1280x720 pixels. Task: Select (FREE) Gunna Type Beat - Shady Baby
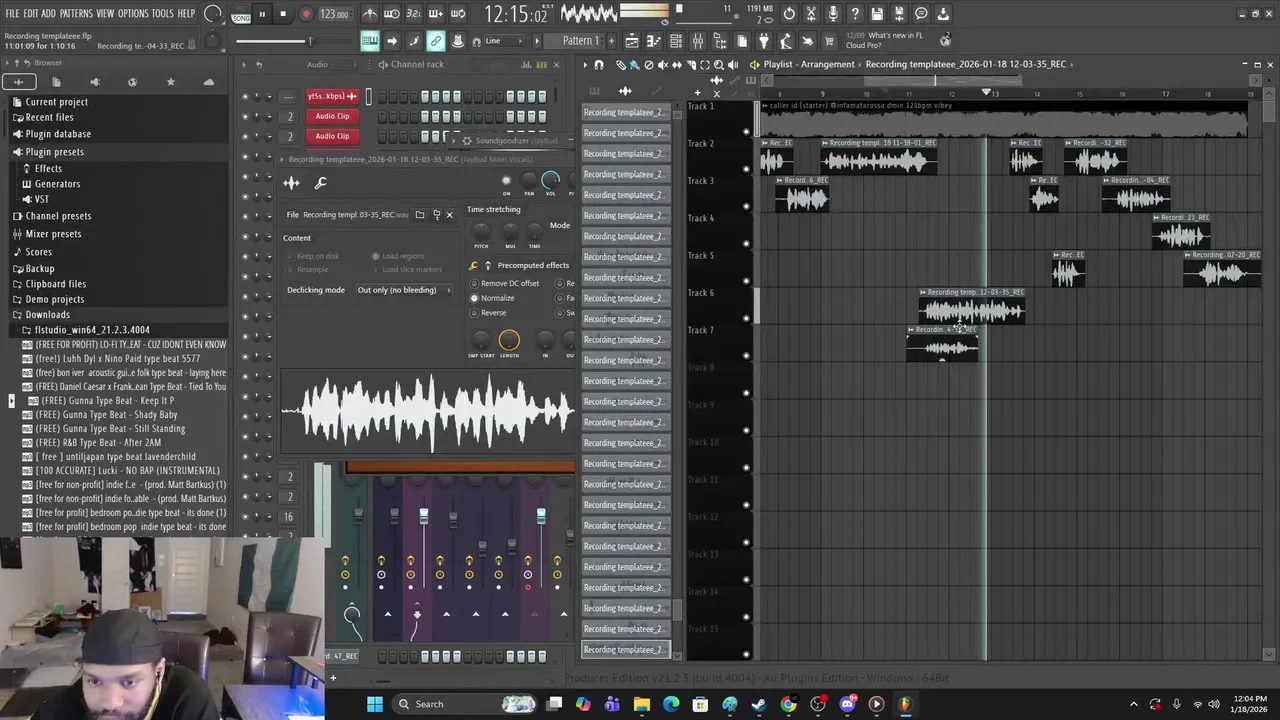(x=106, y=415)
